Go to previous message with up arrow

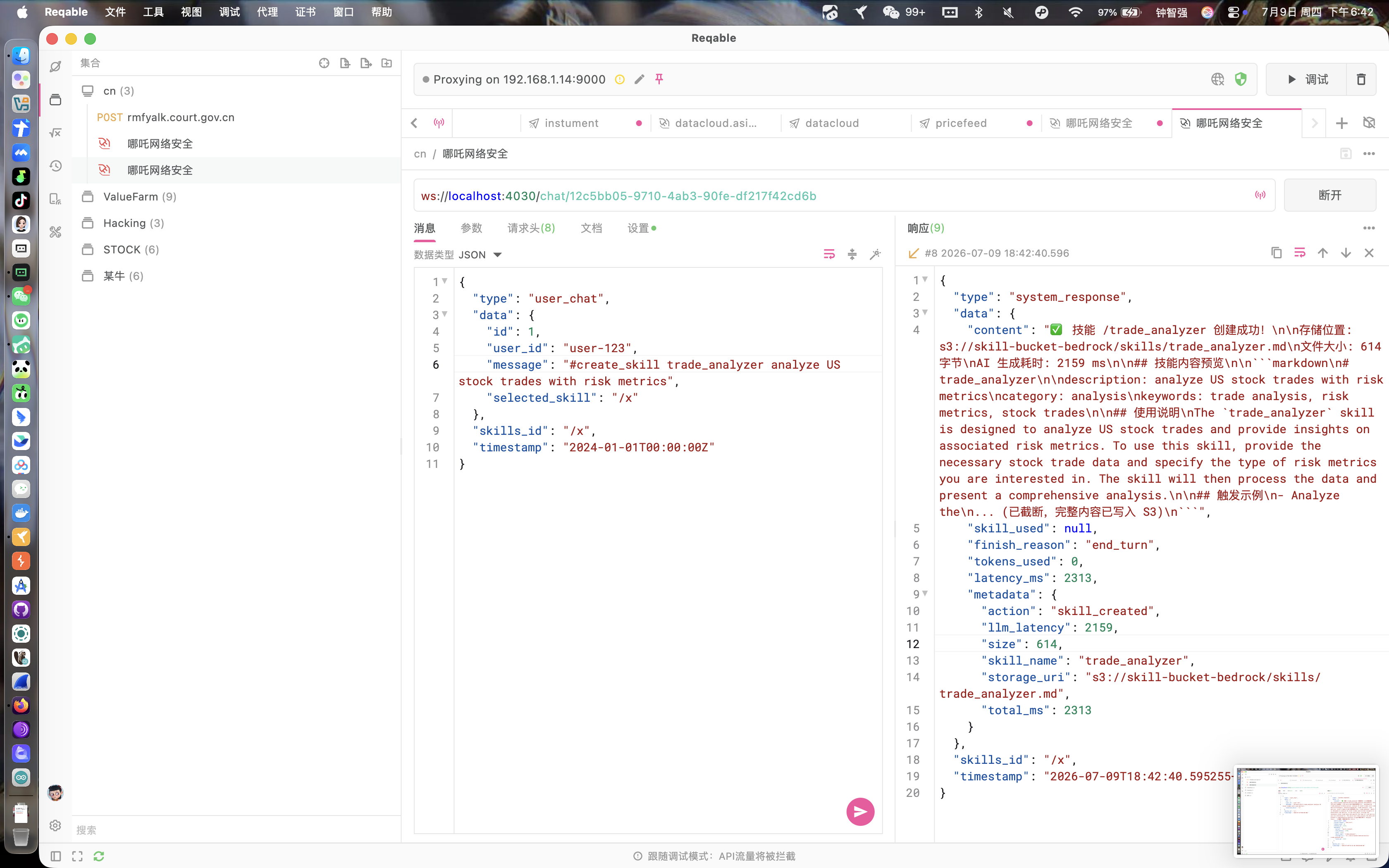tap(1323, 253)
